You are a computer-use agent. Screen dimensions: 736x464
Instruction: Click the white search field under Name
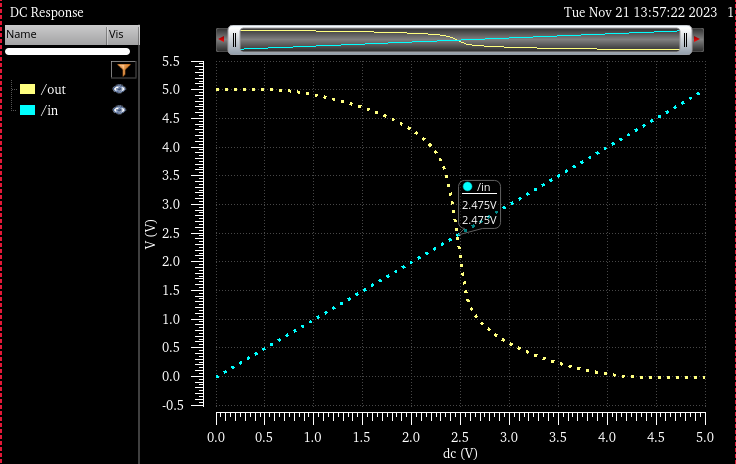[68, 51]
